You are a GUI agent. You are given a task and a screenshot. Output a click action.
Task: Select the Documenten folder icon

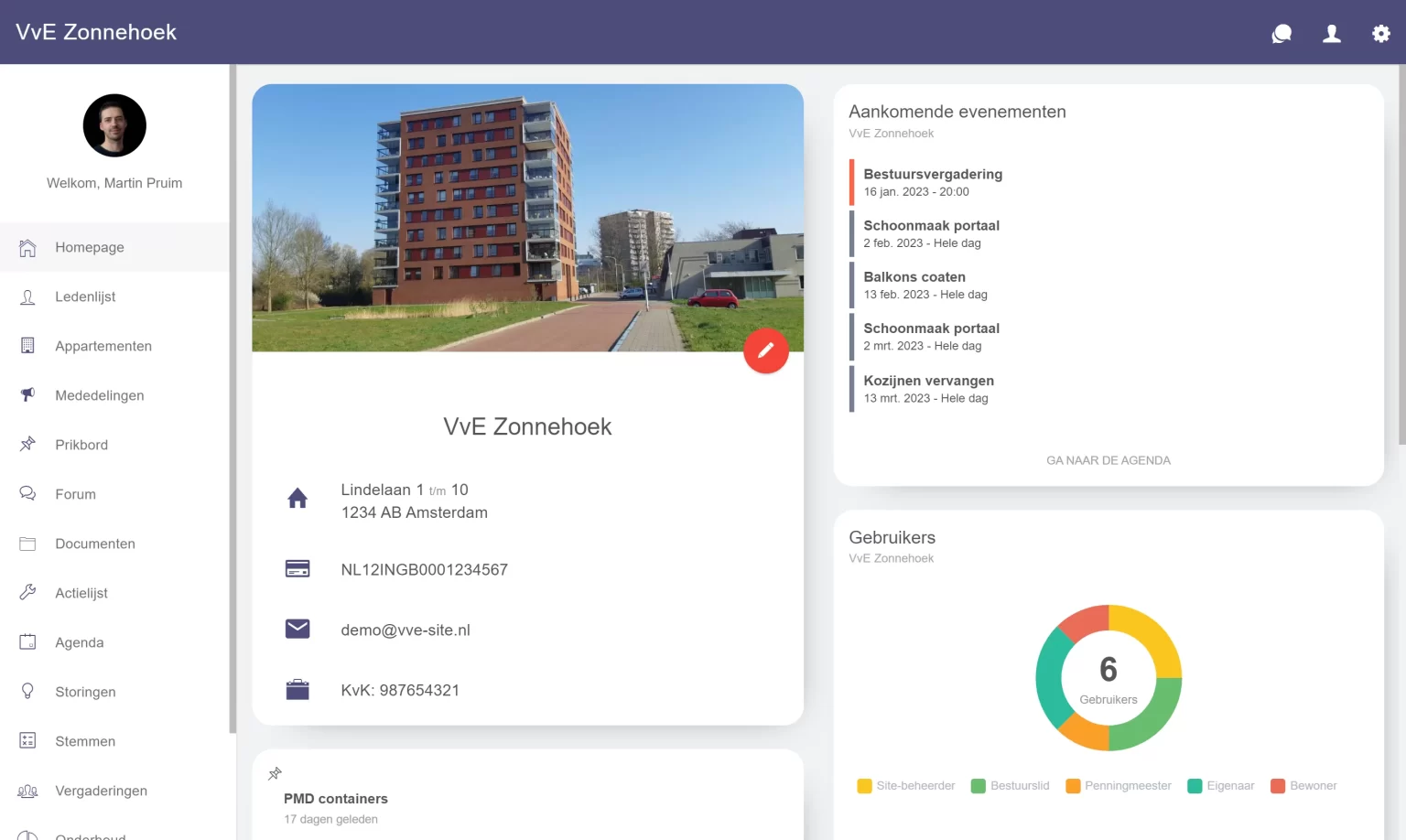click(x=27, y=544)
